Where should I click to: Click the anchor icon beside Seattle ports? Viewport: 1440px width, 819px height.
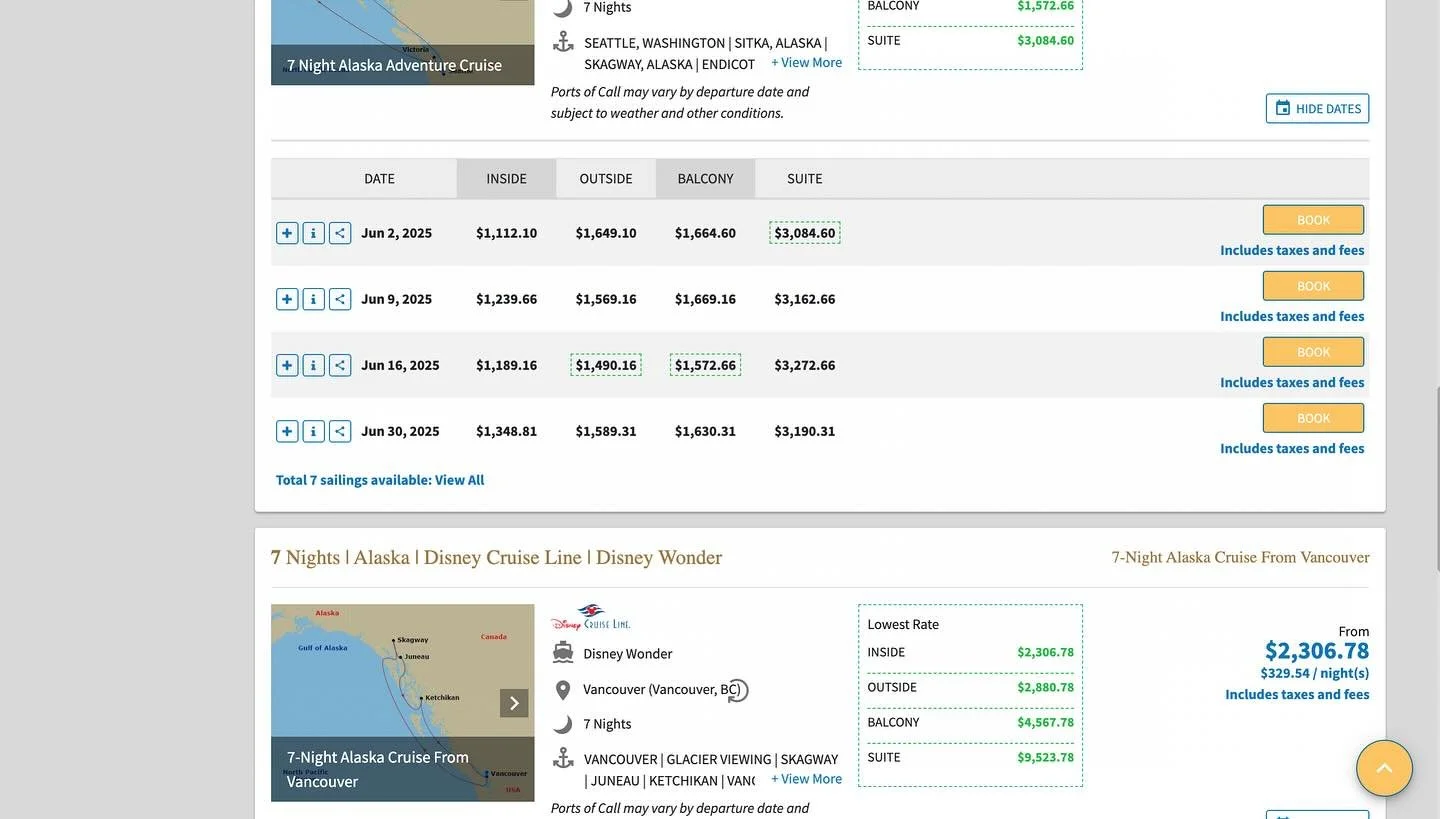(x=563, y=42)
